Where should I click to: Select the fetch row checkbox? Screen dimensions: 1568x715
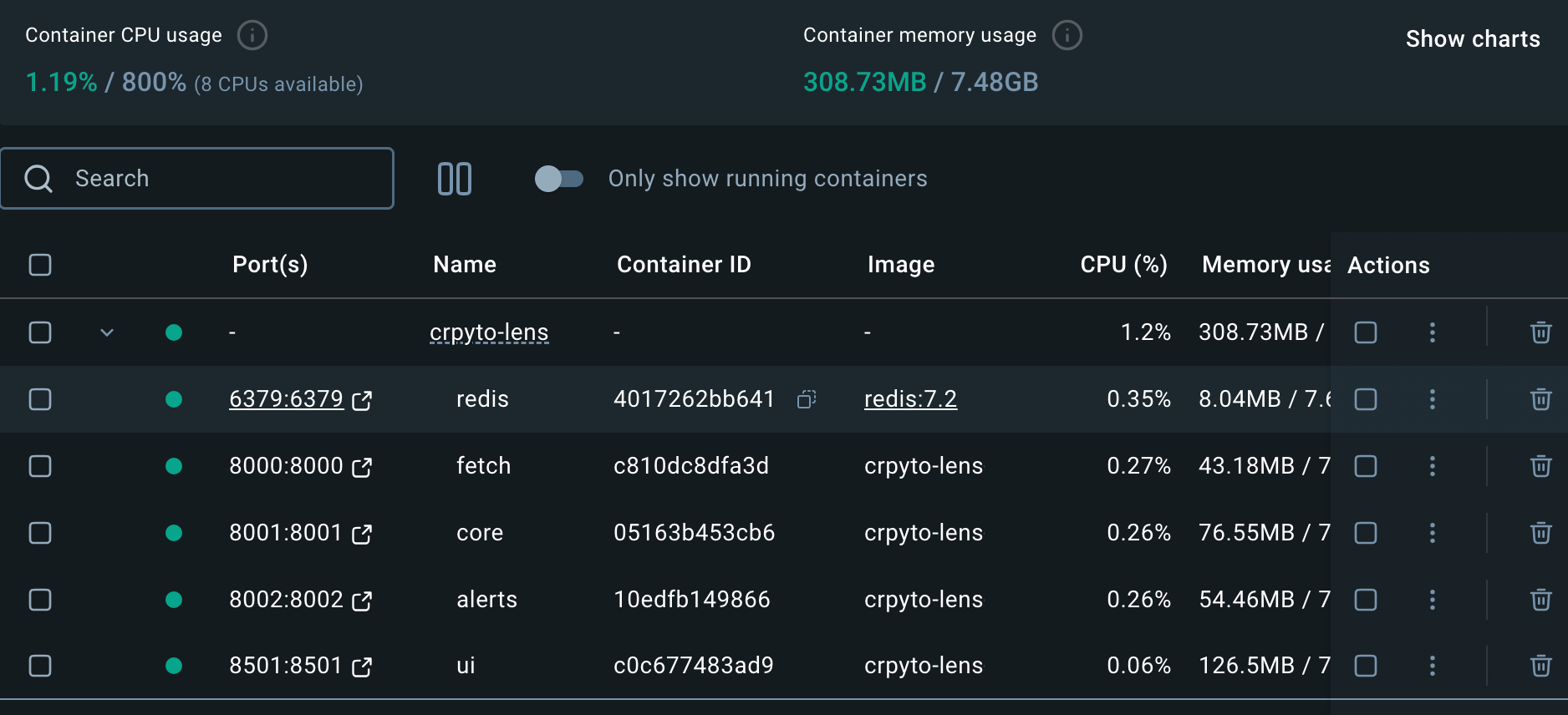pos(40,466)
